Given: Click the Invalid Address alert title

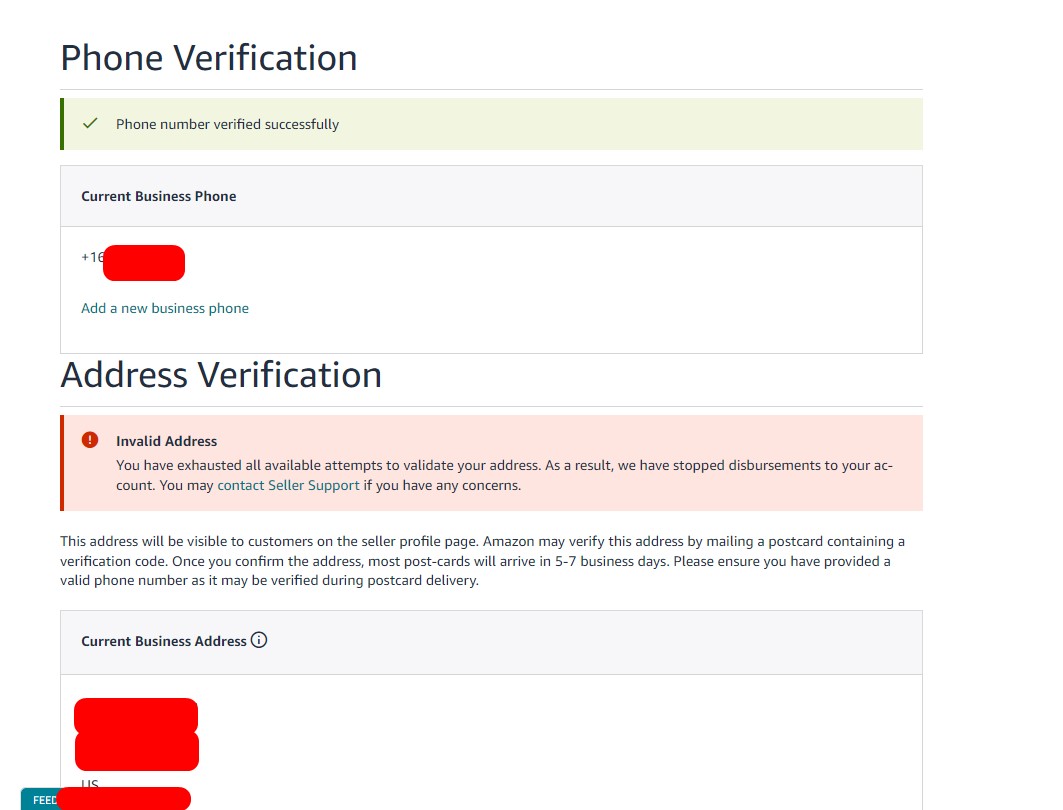Looking at the screenshot, I should [166, 441].
